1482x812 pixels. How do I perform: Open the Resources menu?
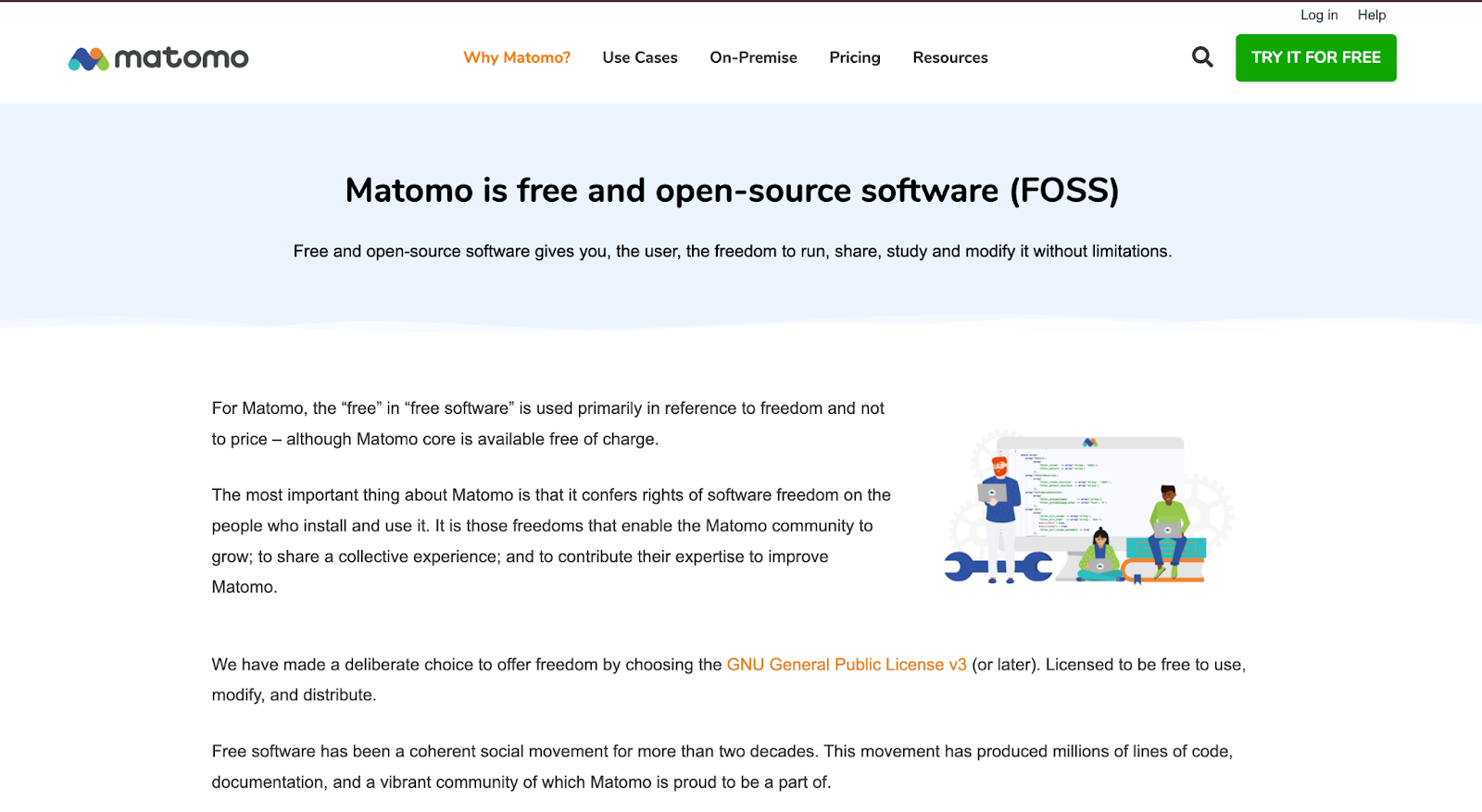(x=950, y=57)
